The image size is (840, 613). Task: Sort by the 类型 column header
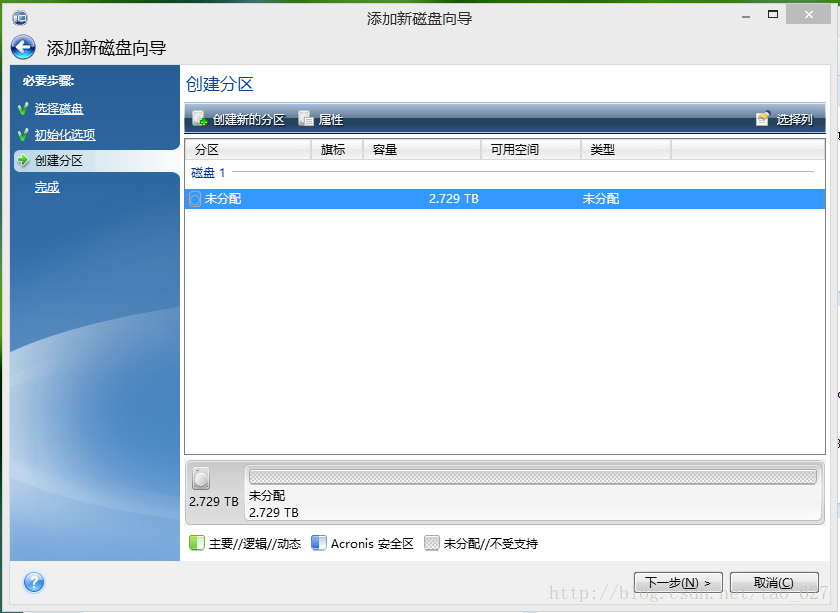coord(626,149)
